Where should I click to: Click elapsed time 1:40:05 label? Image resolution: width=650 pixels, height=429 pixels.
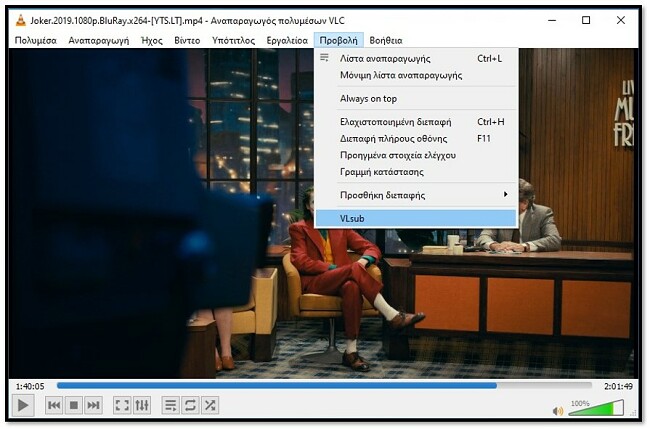click(30, 386)
